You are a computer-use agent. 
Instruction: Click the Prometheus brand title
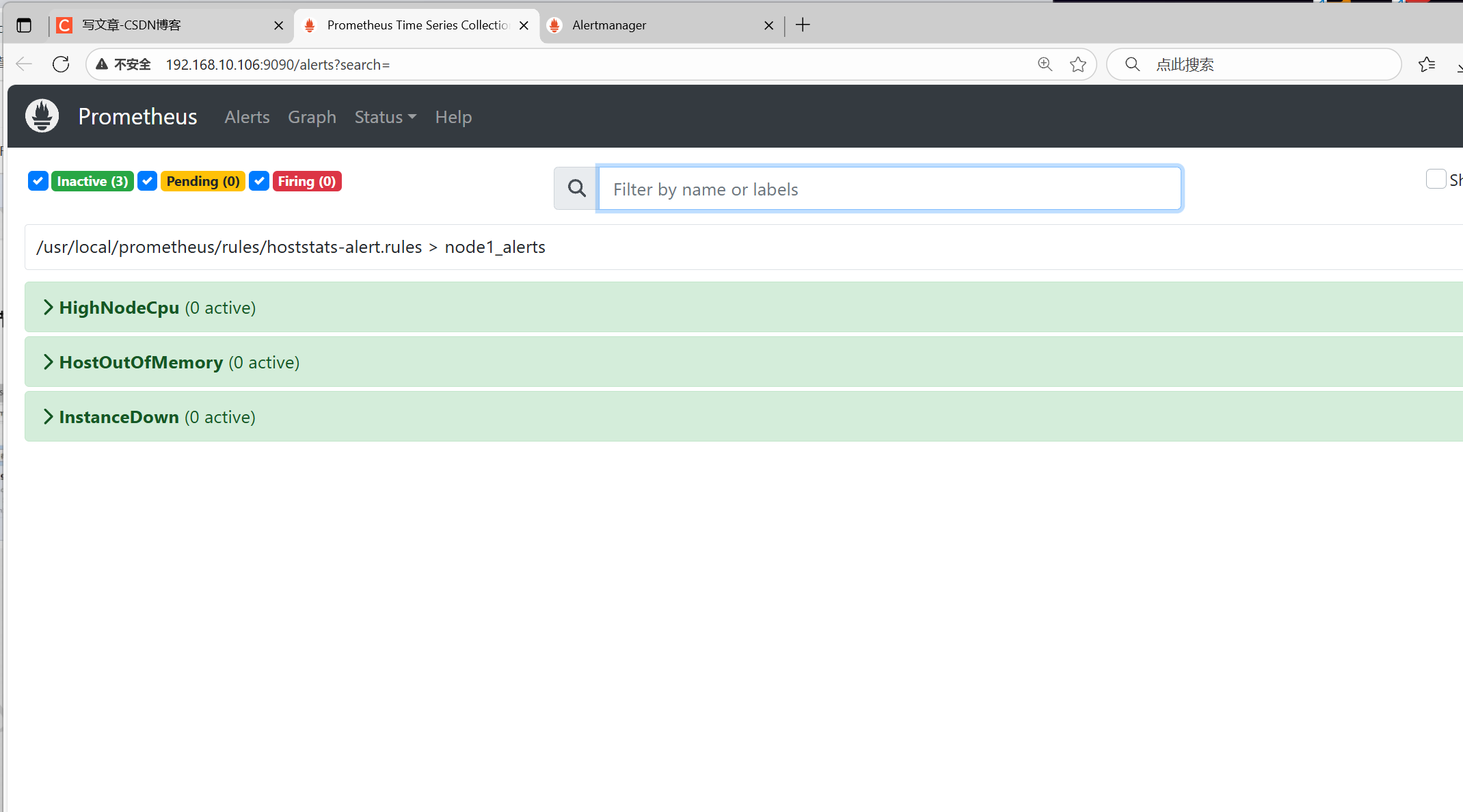[137, 116]
